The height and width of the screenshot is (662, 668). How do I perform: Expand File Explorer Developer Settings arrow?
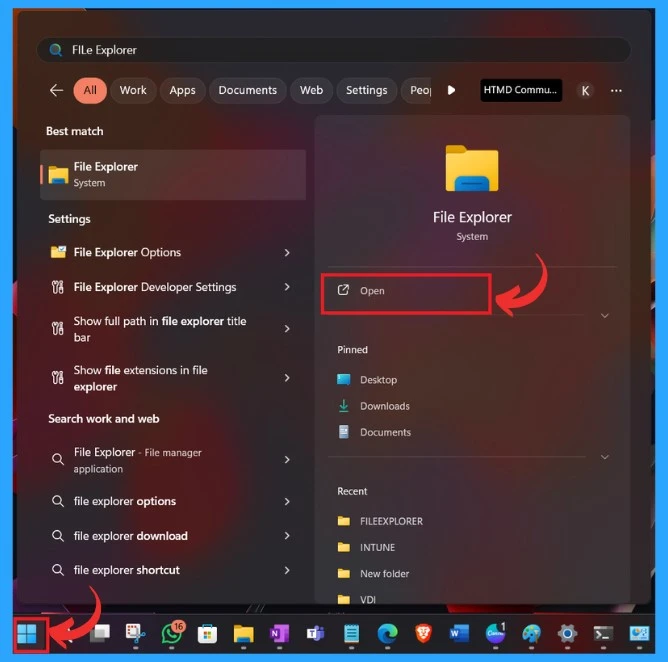[x=287, y=287]
